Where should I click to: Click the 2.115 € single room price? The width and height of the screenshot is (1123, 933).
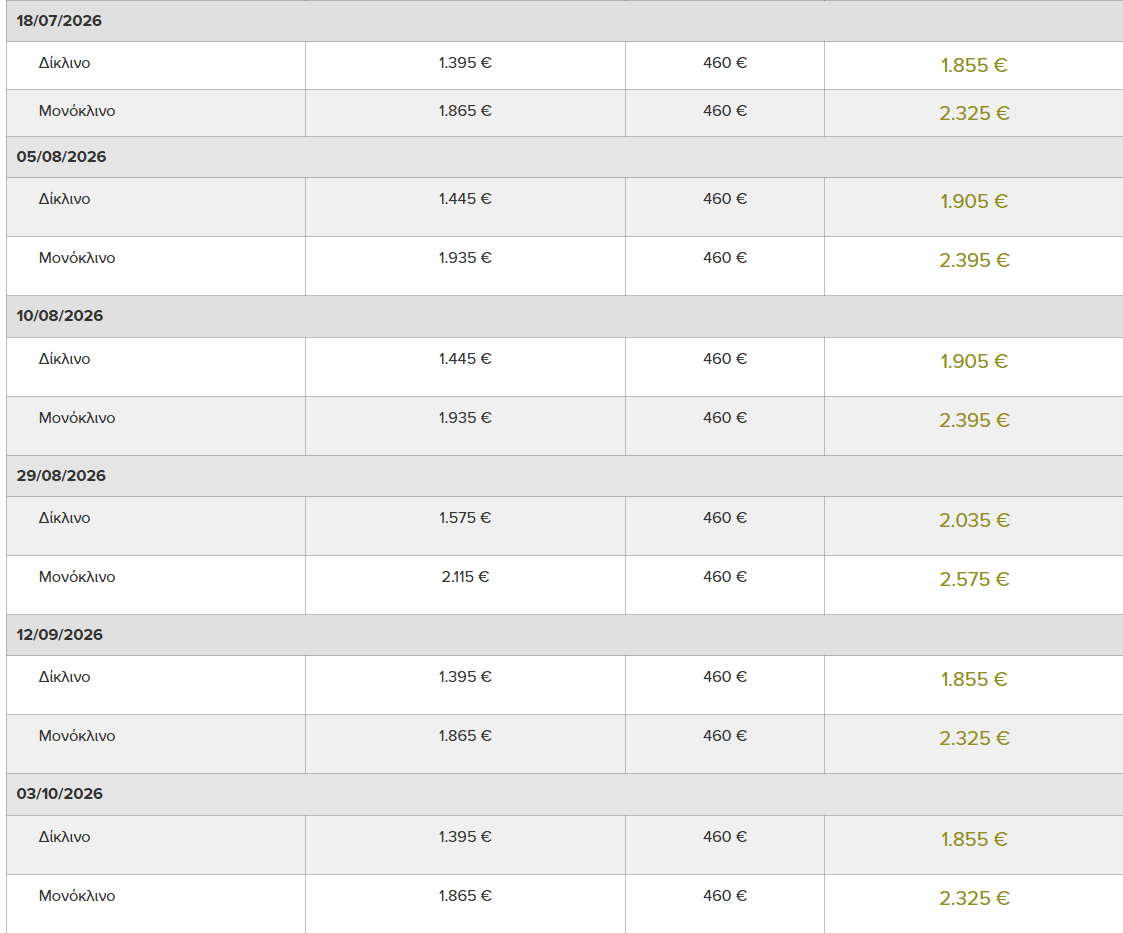coord(465,576)
